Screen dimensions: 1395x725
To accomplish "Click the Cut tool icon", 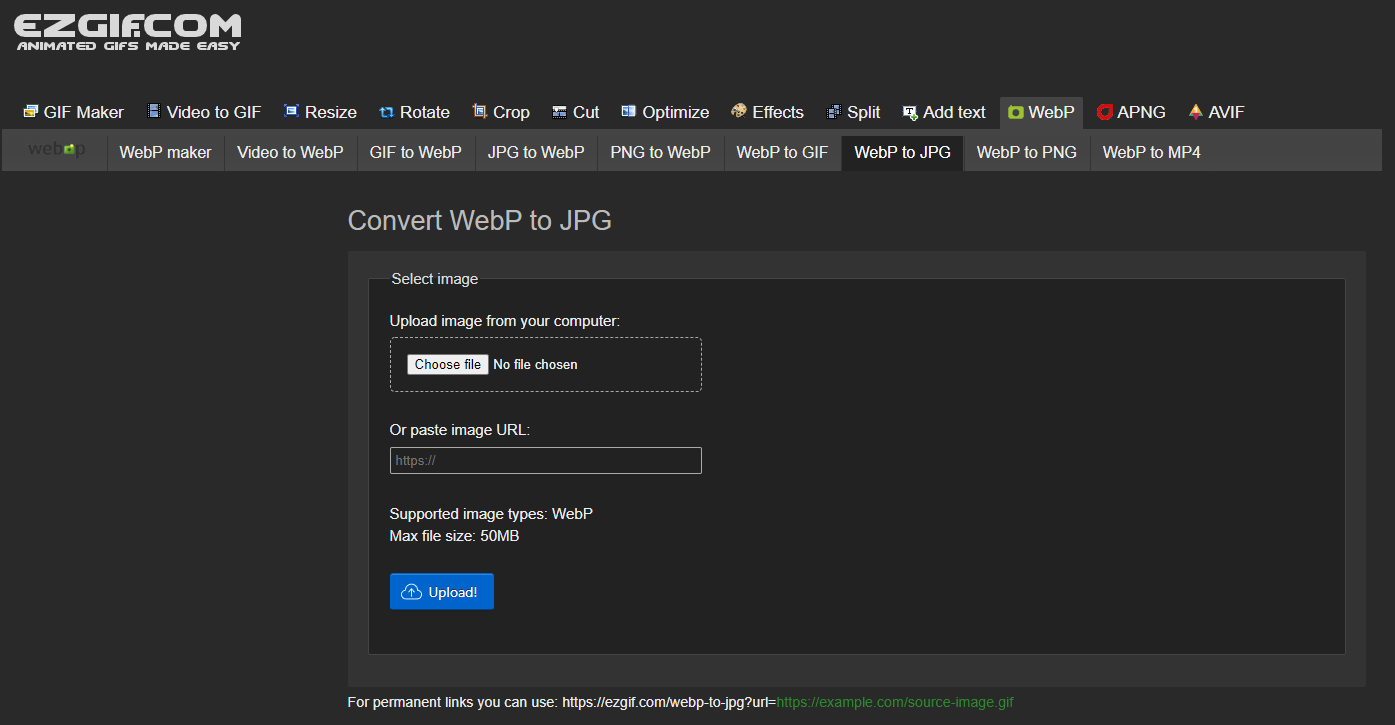I will 560,112.
